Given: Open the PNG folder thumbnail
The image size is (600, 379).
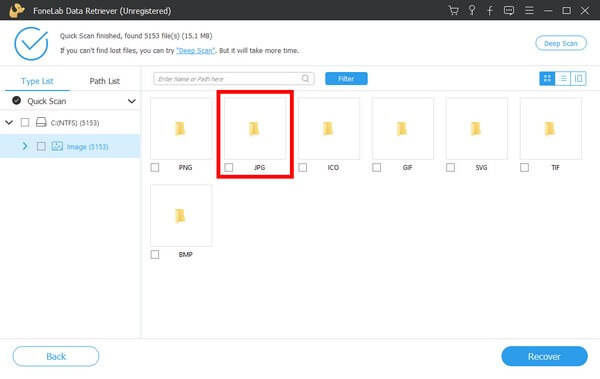Looking at the screenshot, I should coord(181,128).
